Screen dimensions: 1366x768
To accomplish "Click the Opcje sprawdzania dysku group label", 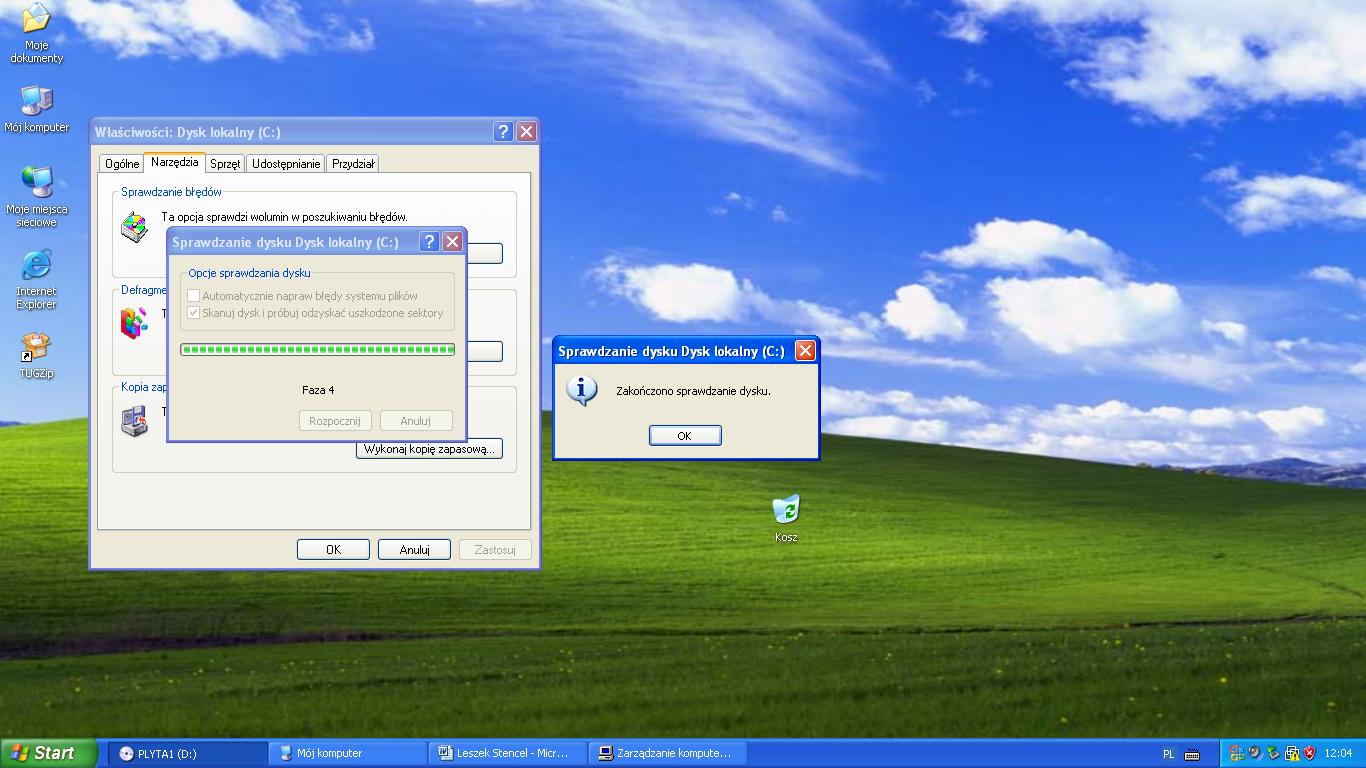I will 250,272.
